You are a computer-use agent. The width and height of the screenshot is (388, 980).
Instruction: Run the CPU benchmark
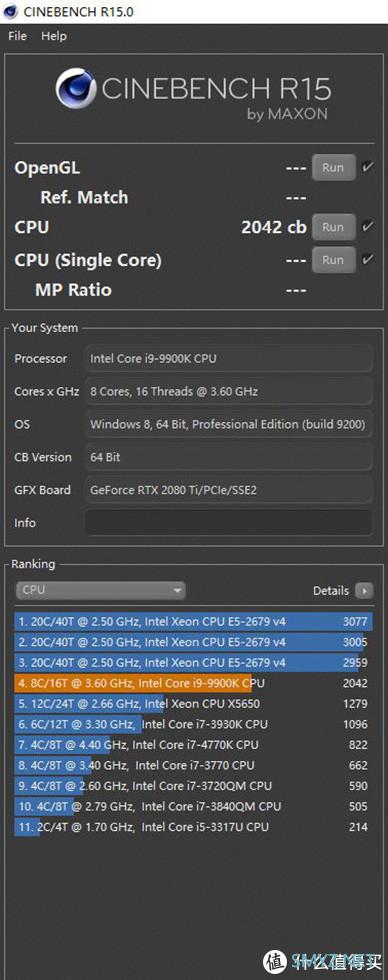click(x=334, y=228)
